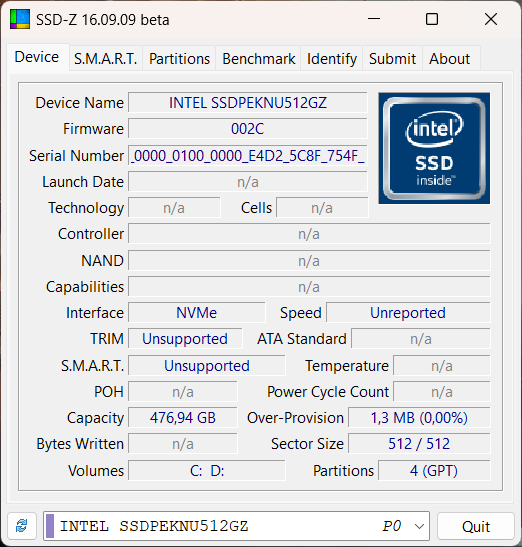Screen dimensions: 522x547
Task: Open the Partitions tab
Action: [x=179, y=59]
